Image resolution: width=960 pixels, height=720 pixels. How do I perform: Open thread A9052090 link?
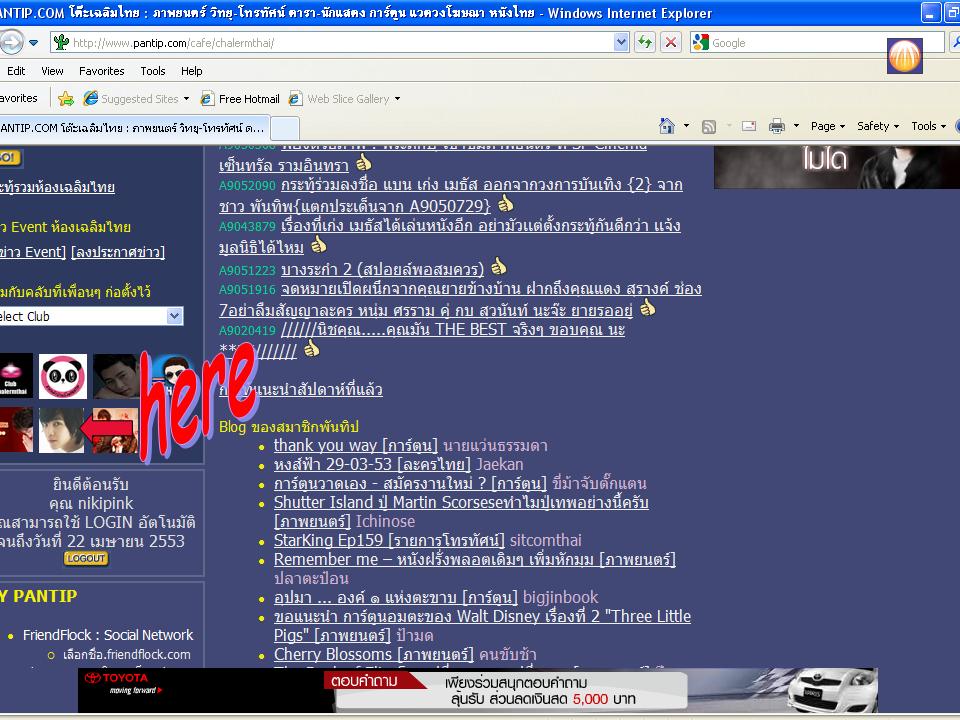click(x=451, y=195)
